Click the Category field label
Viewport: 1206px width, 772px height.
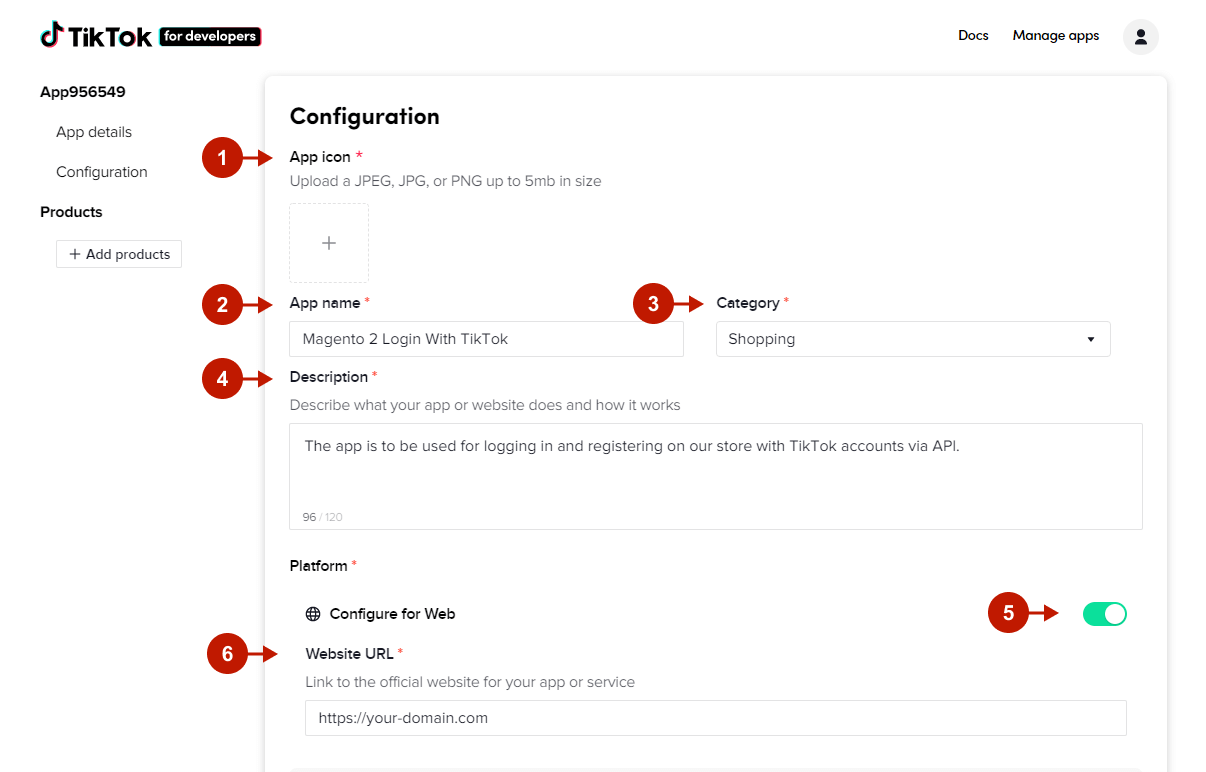point(748,303)
